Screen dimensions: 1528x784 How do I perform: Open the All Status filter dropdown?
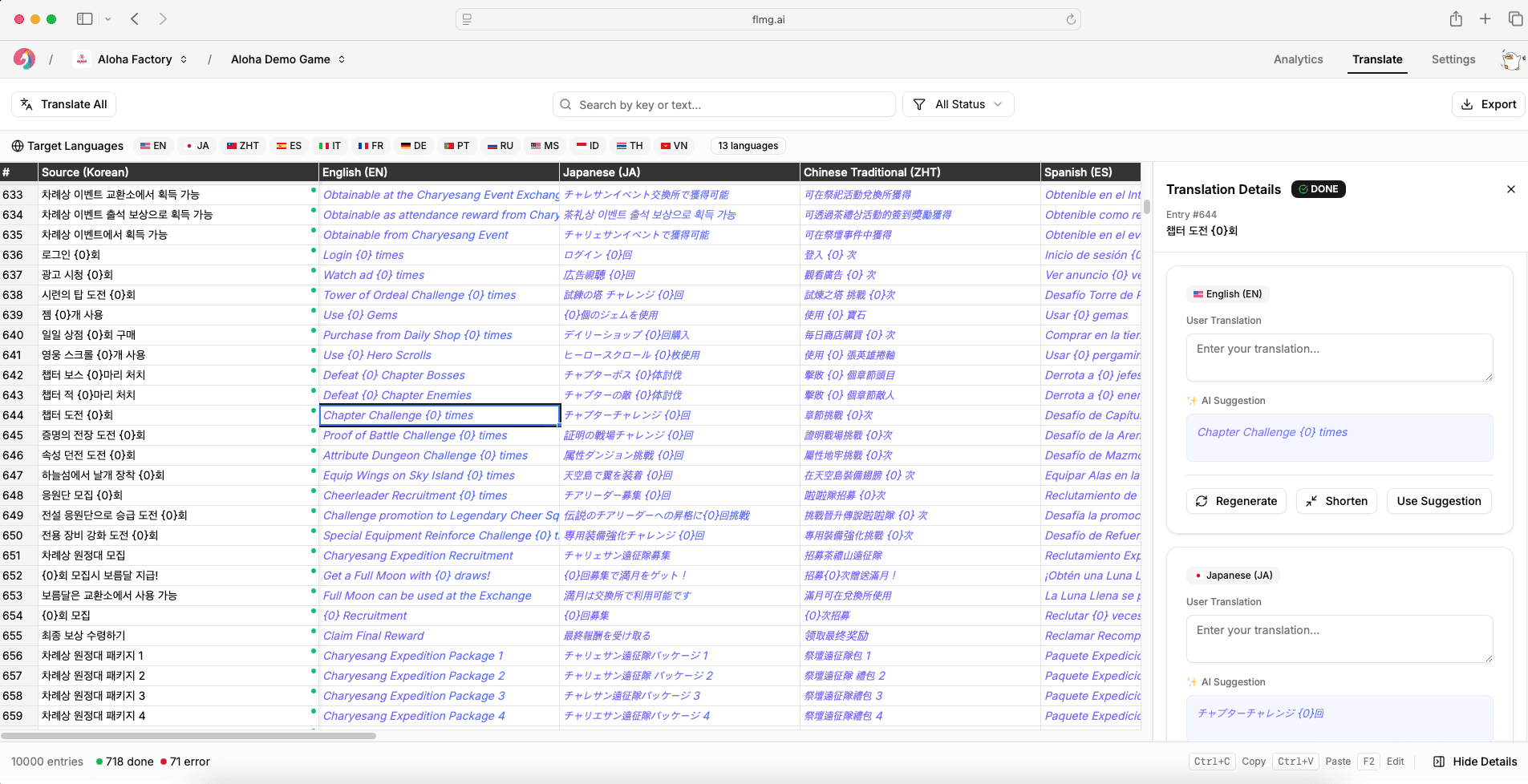959,104
